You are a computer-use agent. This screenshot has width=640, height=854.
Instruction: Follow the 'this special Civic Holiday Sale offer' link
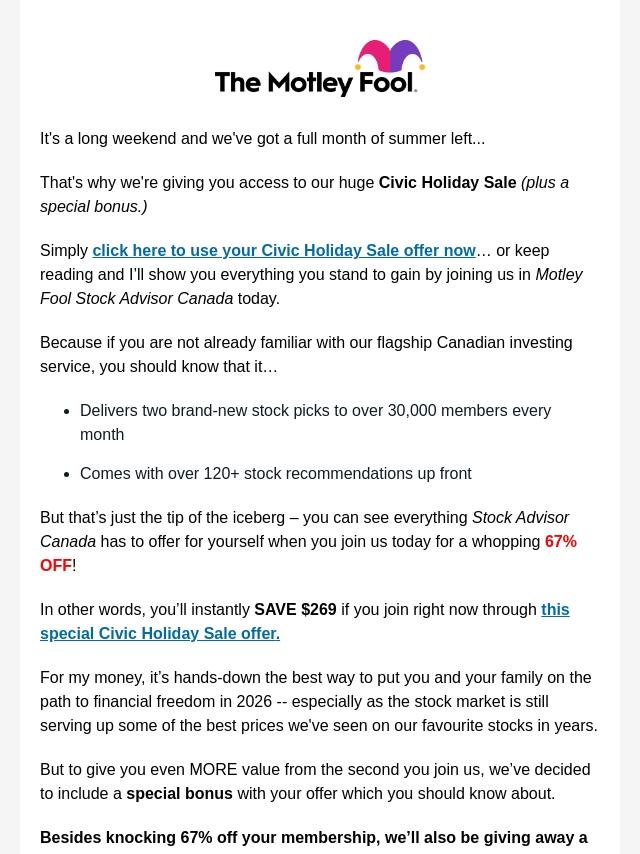pos(304,621)
